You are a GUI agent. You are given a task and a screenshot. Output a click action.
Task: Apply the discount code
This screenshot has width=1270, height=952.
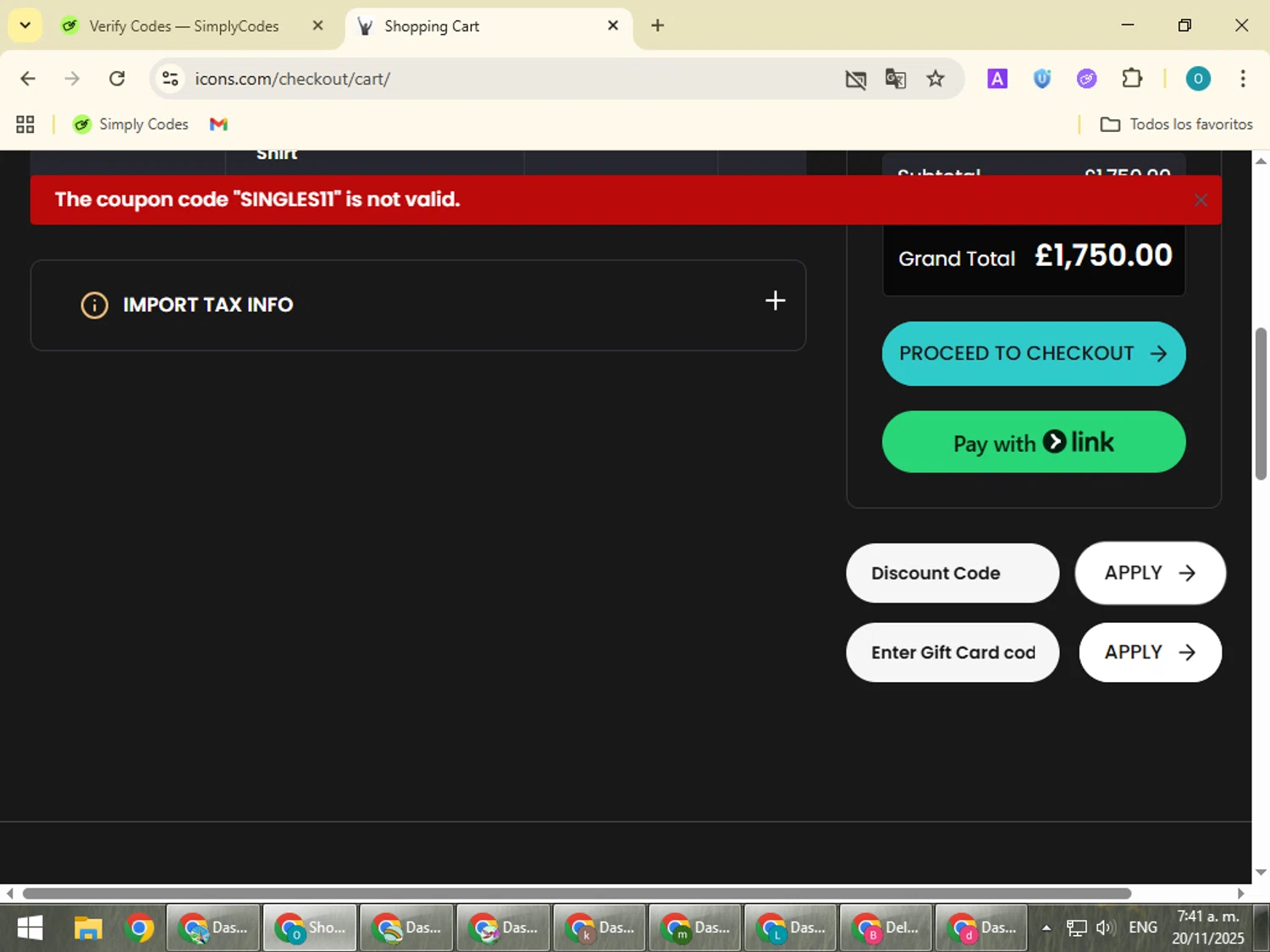[1150, 573]
